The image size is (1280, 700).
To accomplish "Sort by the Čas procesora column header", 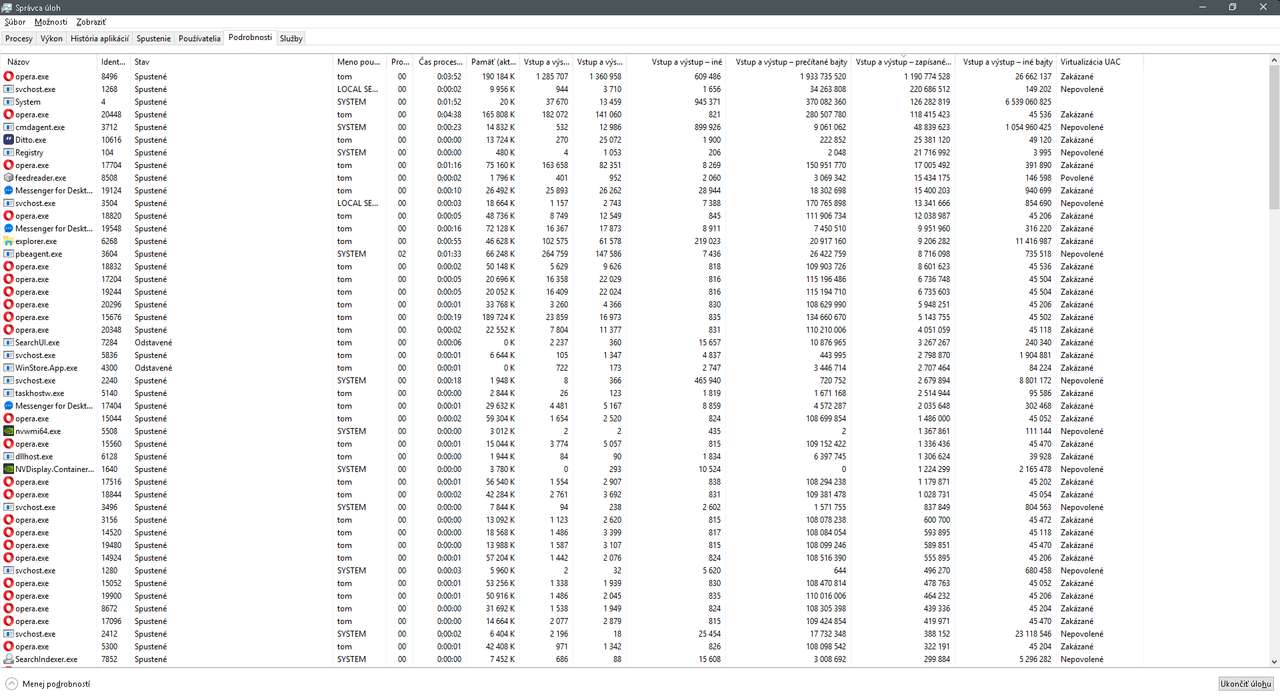I will click(x=440, y=62).
